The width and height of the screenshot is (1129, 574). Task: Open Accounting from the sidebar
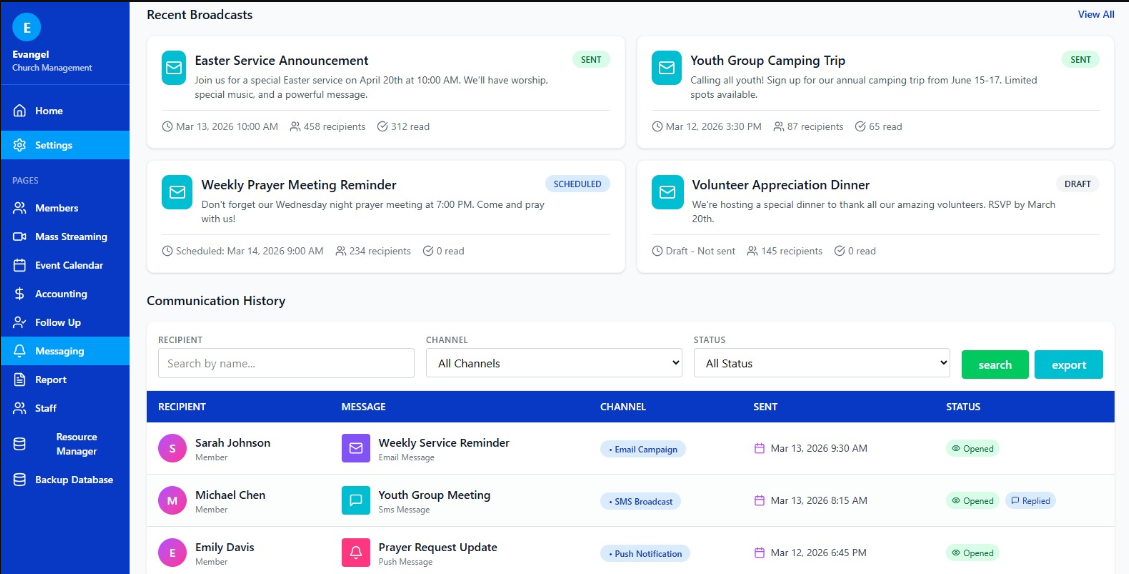(x=61, y=294)
